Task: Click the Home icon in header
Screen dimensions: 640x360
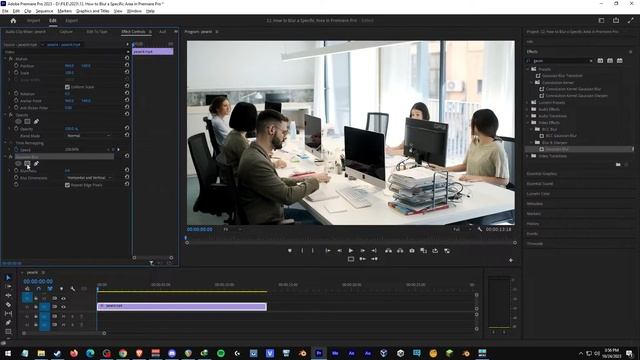Action: click(13, 20)
